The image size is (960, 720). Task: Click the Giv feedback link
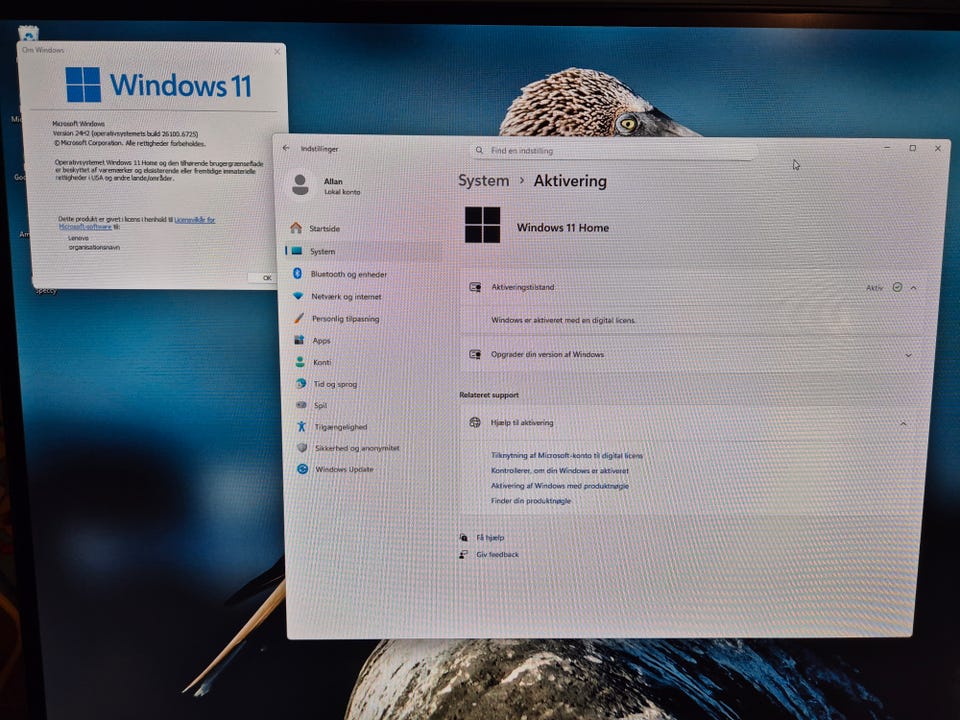[498, 554]
